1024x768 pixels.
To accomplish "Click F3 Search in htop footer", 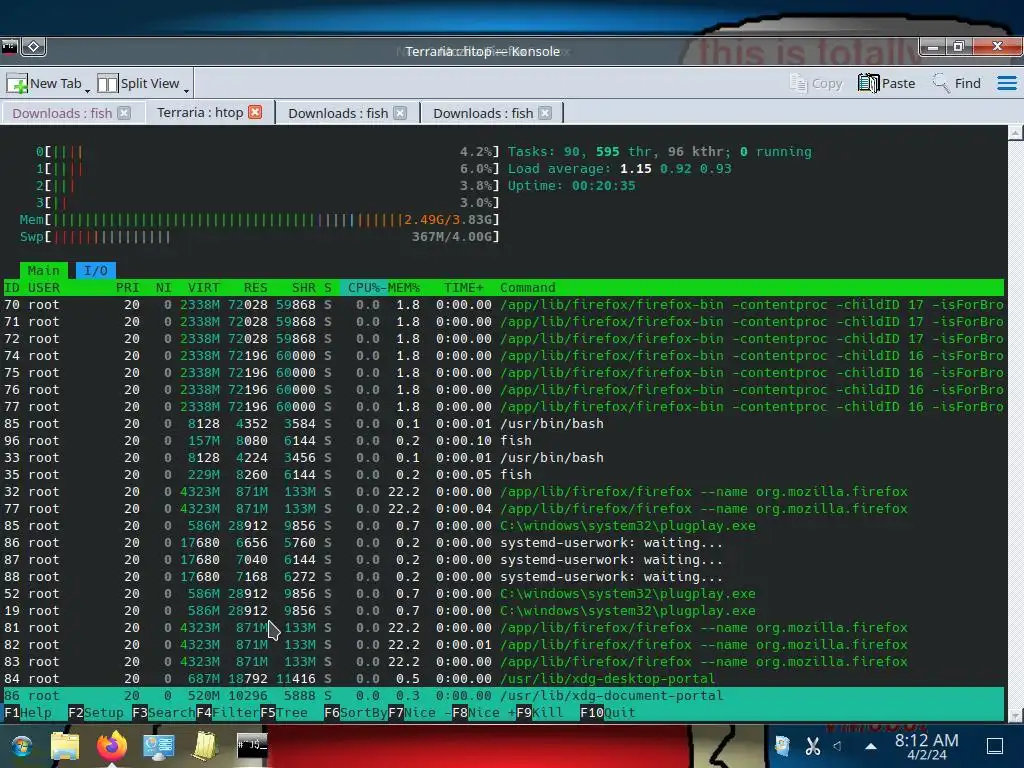I will pos(164,712).
